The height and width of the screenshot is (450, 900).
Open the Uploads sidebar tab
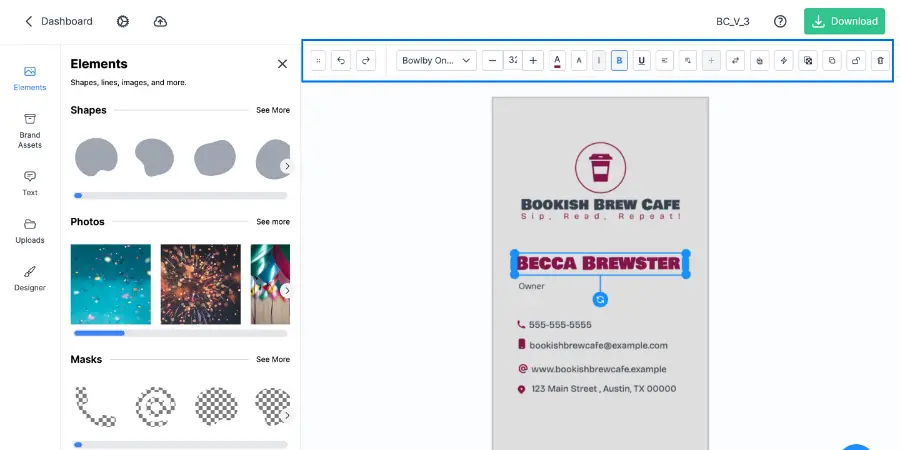pos(30,231)
